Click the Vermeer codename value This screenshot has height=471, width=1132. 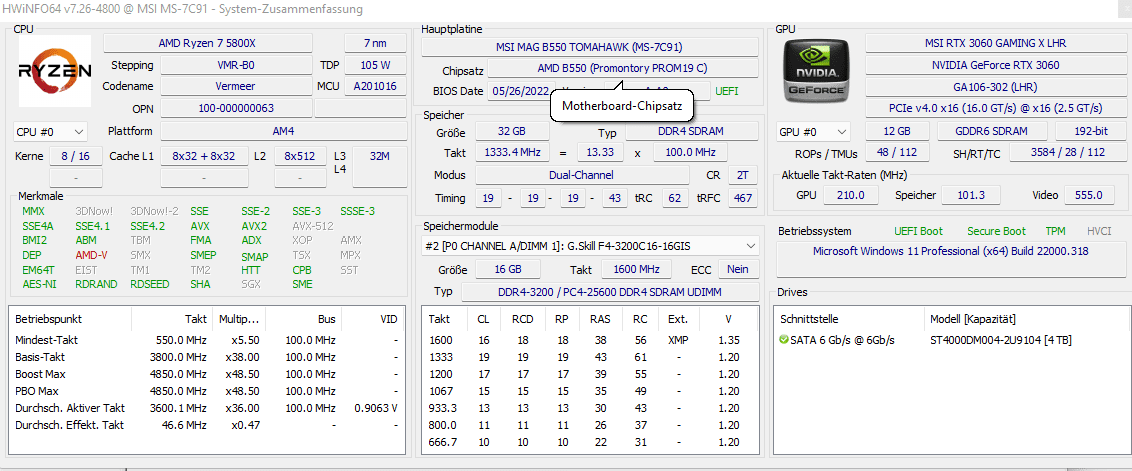coord(235,87)
